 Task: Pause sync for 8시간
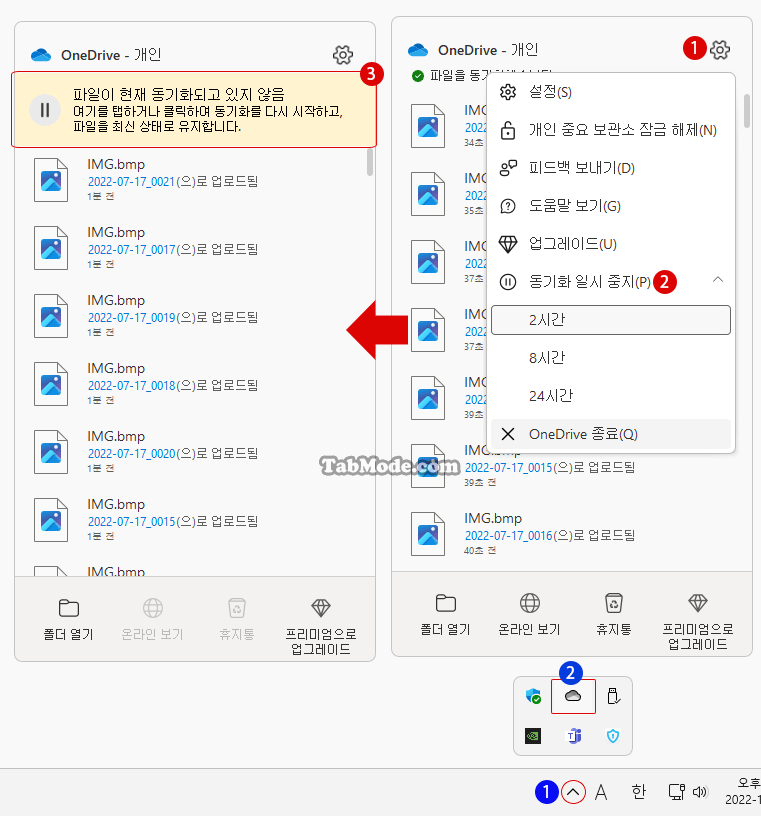pyautogui.click(x=611, y=358)
